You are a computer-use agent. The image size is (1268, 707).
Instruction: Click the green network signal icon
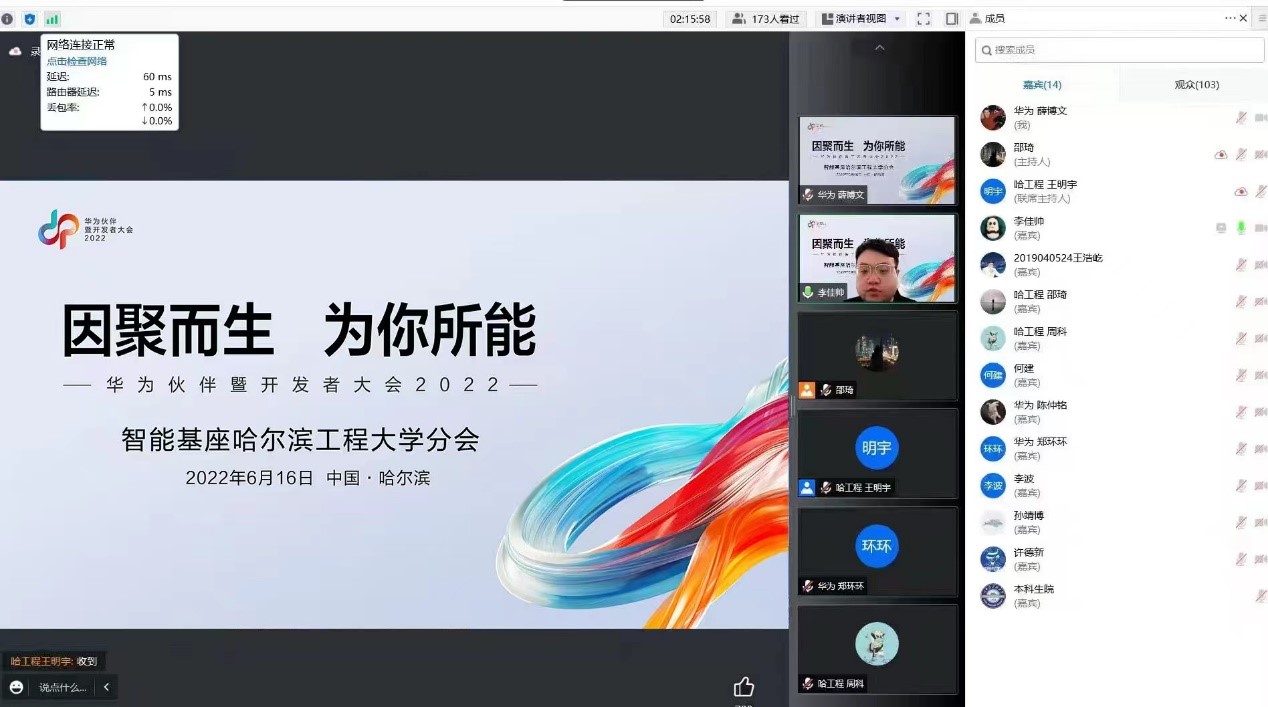(52, 19)
